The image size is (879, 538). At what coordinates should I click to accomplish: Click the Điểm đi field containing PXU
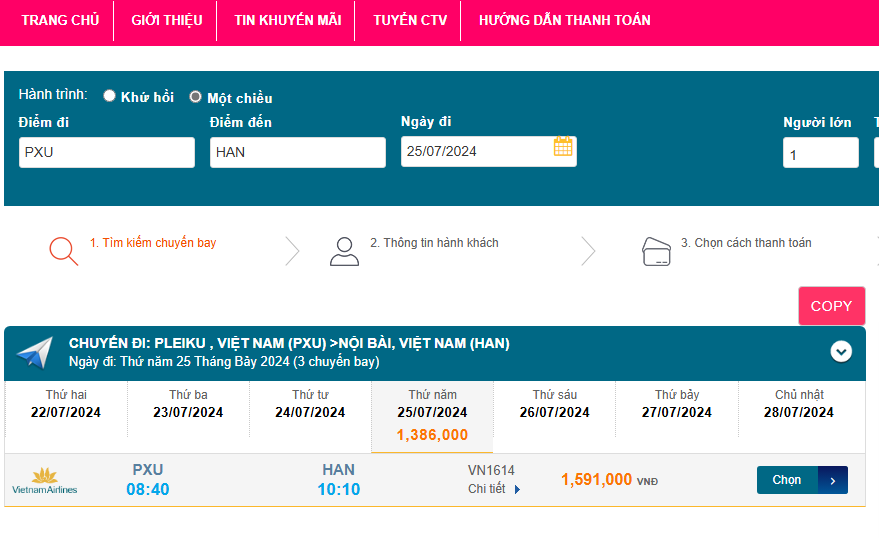click(x=107, y=153)
